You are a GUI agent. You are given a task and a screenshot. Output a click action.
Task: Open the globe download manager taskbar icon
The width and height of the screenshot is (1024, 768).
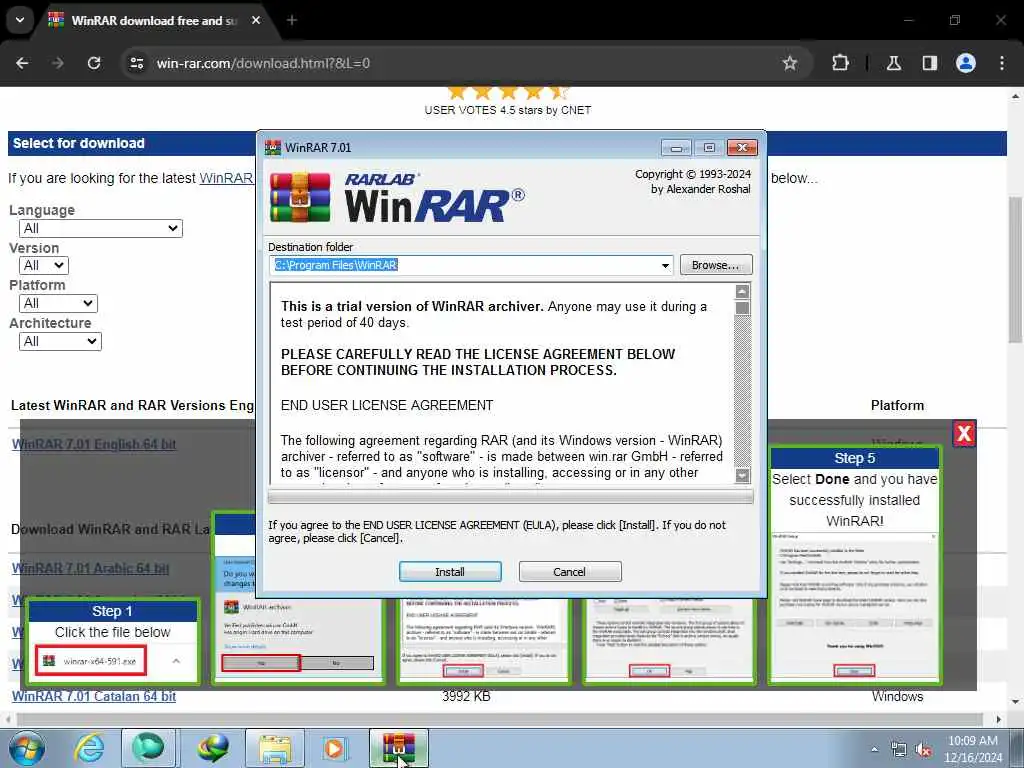(212, 748)
